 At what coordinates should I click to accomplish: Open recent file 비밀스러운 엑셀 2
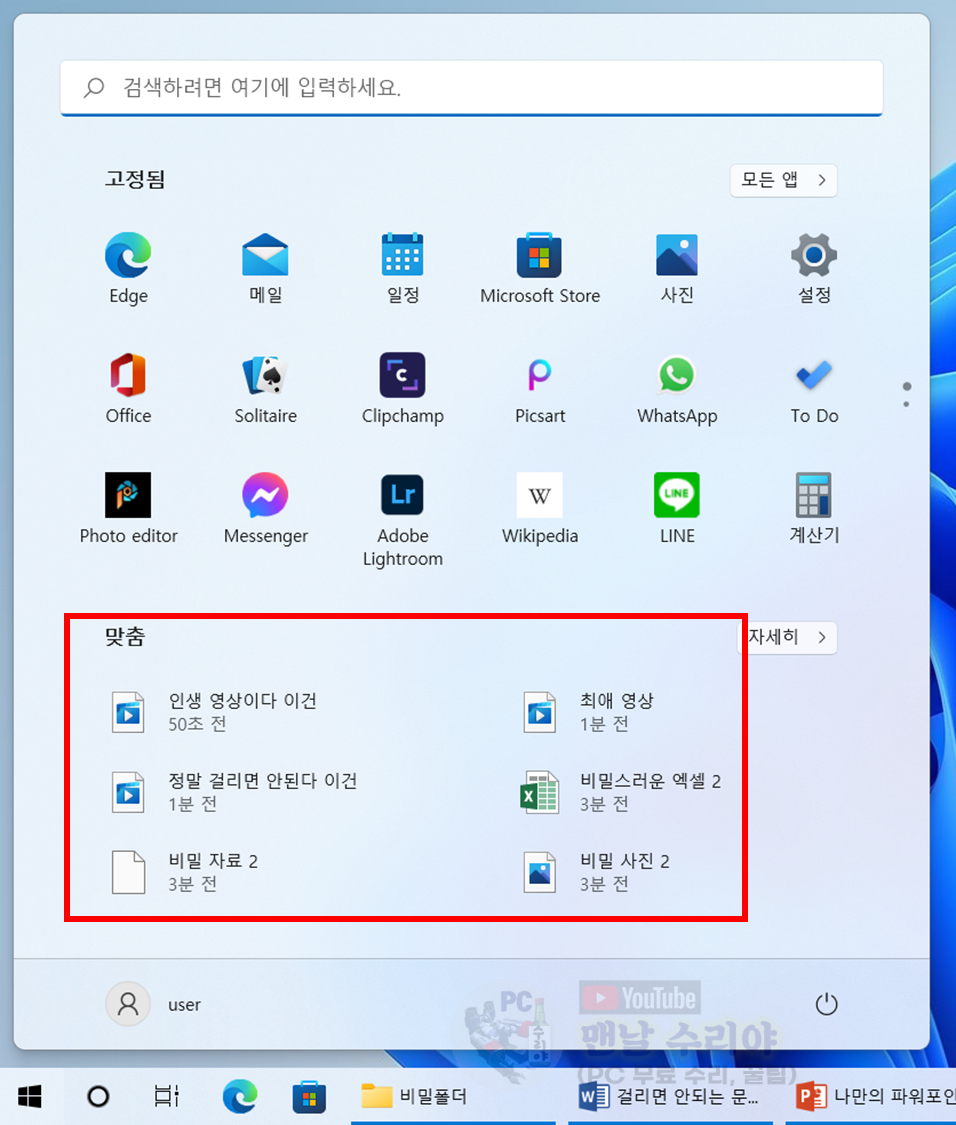(622, 792)
